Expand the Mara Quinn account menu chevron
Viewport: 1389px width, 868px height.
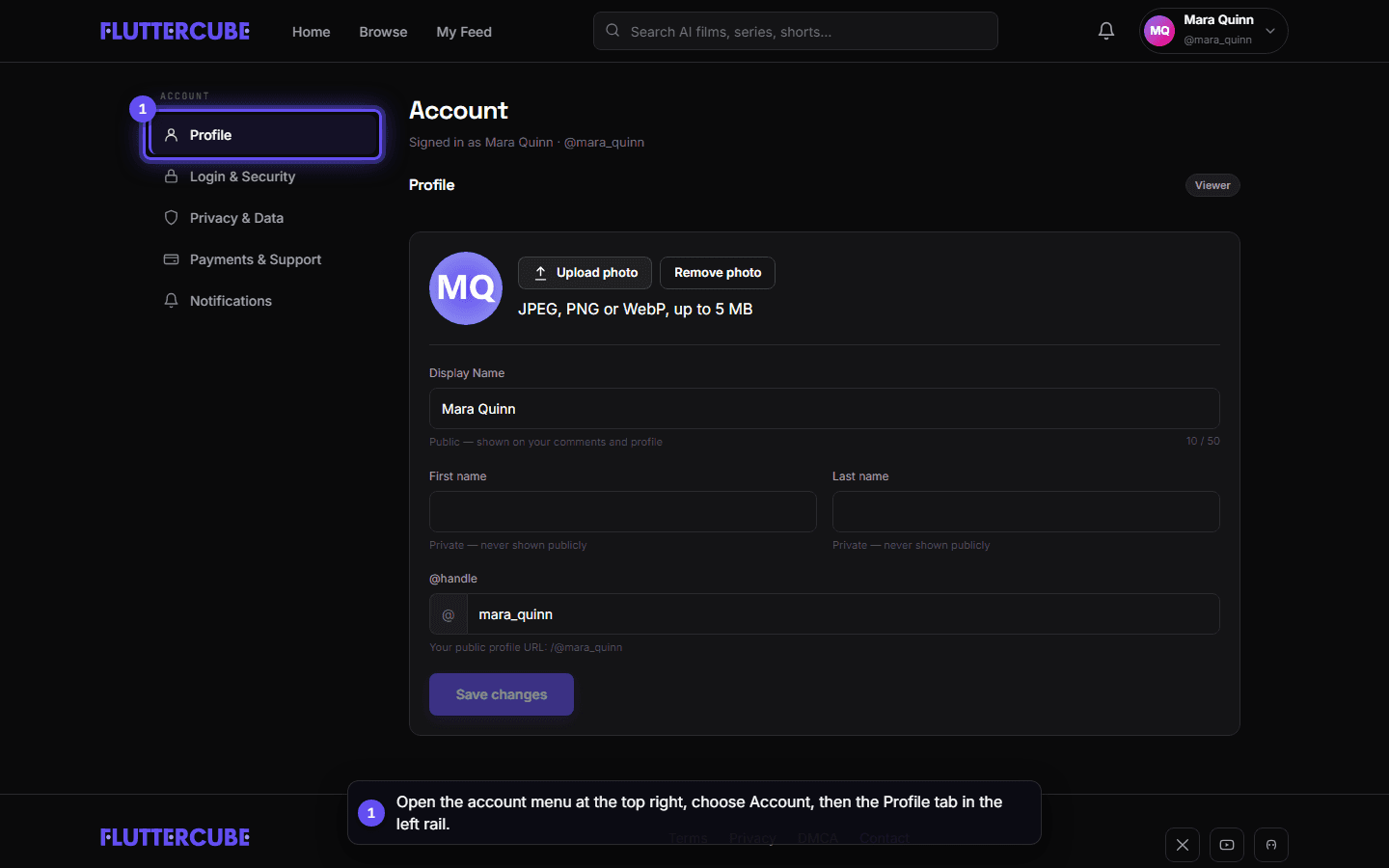[1270, 31]
